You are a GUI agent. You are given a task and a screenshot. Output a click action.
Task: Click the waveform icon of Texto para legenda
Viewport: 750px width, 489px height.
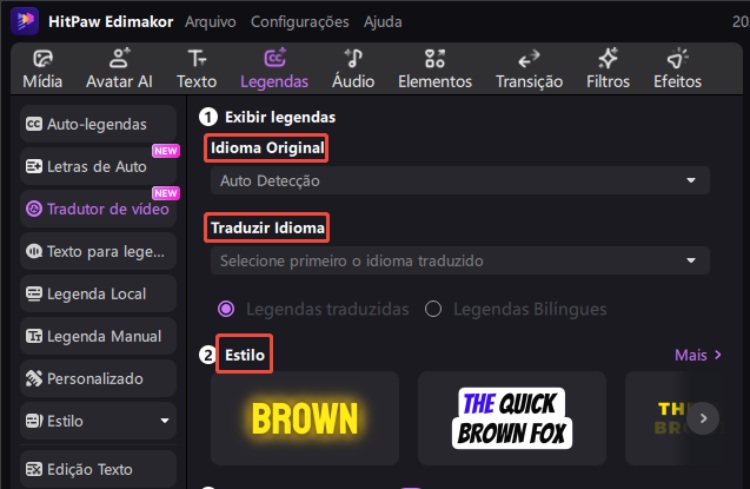click(x=33, y=251)
